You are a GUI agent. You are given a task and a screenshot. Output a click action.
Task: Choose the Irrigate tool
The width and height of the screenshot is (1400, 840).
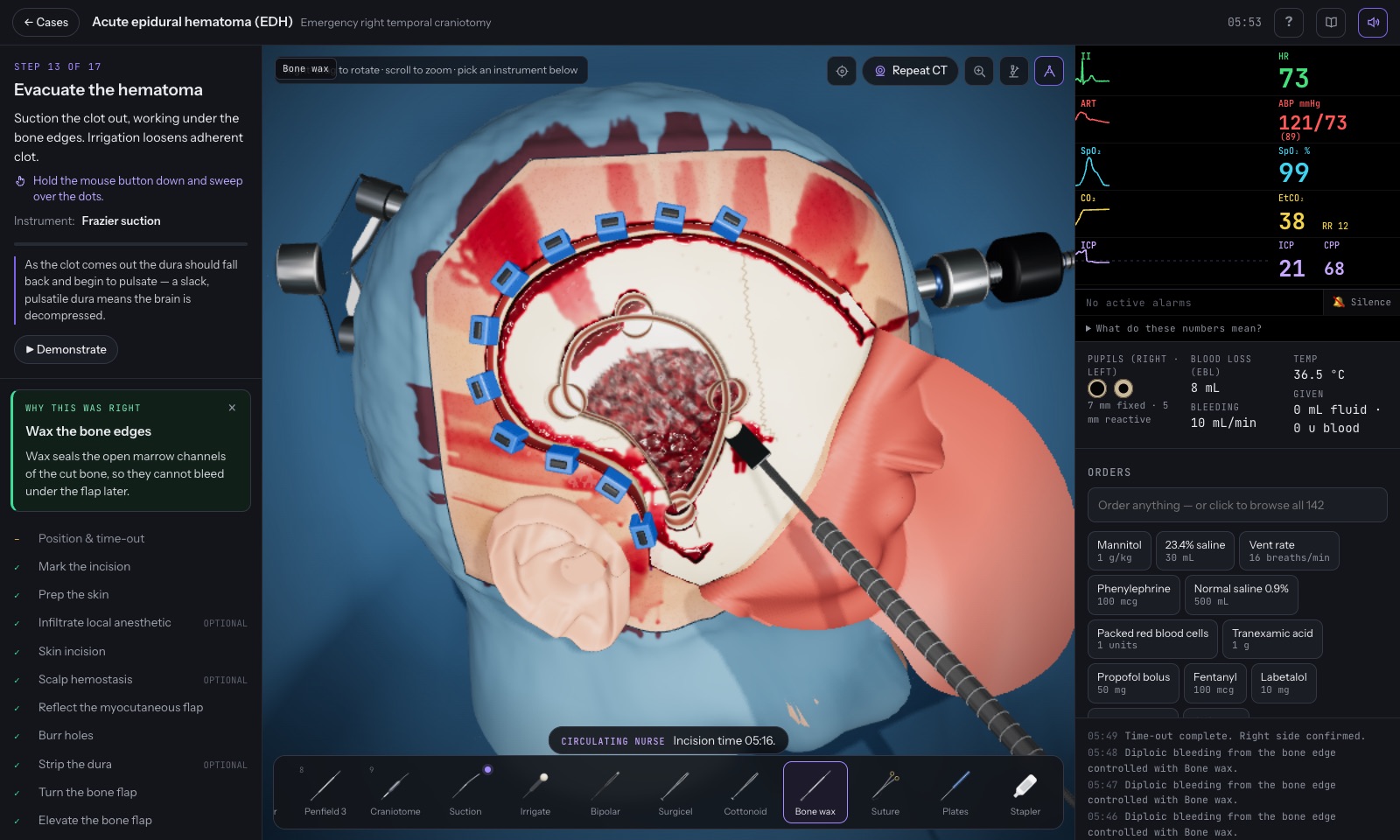[535, 793]
